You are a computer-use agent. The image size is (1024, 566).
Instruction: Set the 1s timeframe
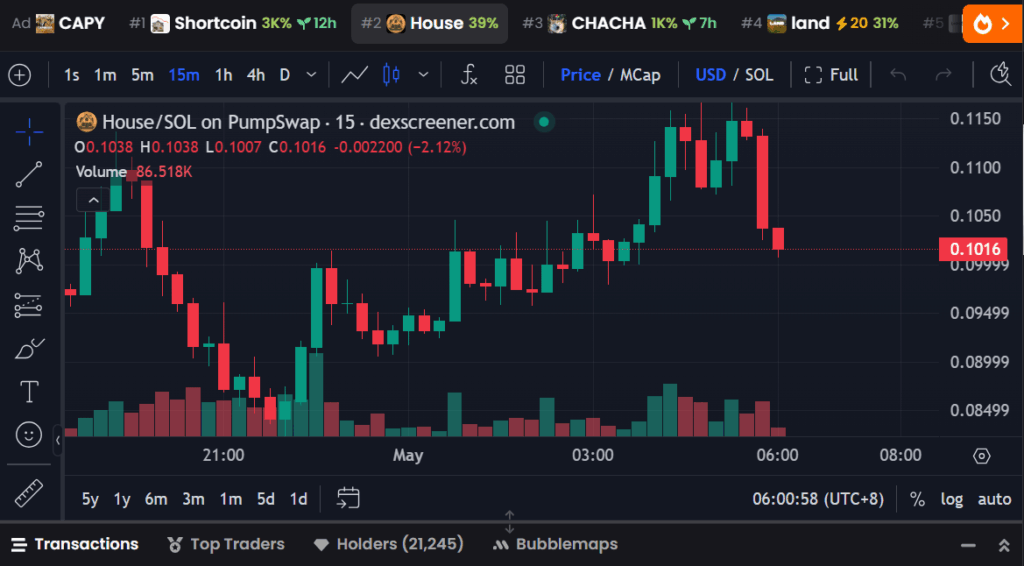(x=72, y=75)
